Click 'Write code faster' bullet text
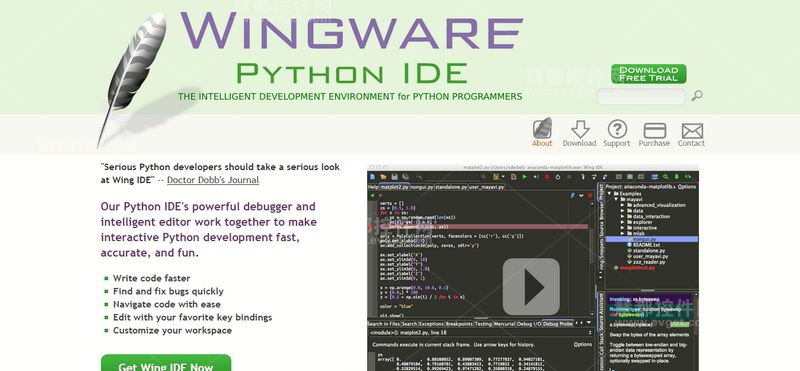 click(152, 278)
